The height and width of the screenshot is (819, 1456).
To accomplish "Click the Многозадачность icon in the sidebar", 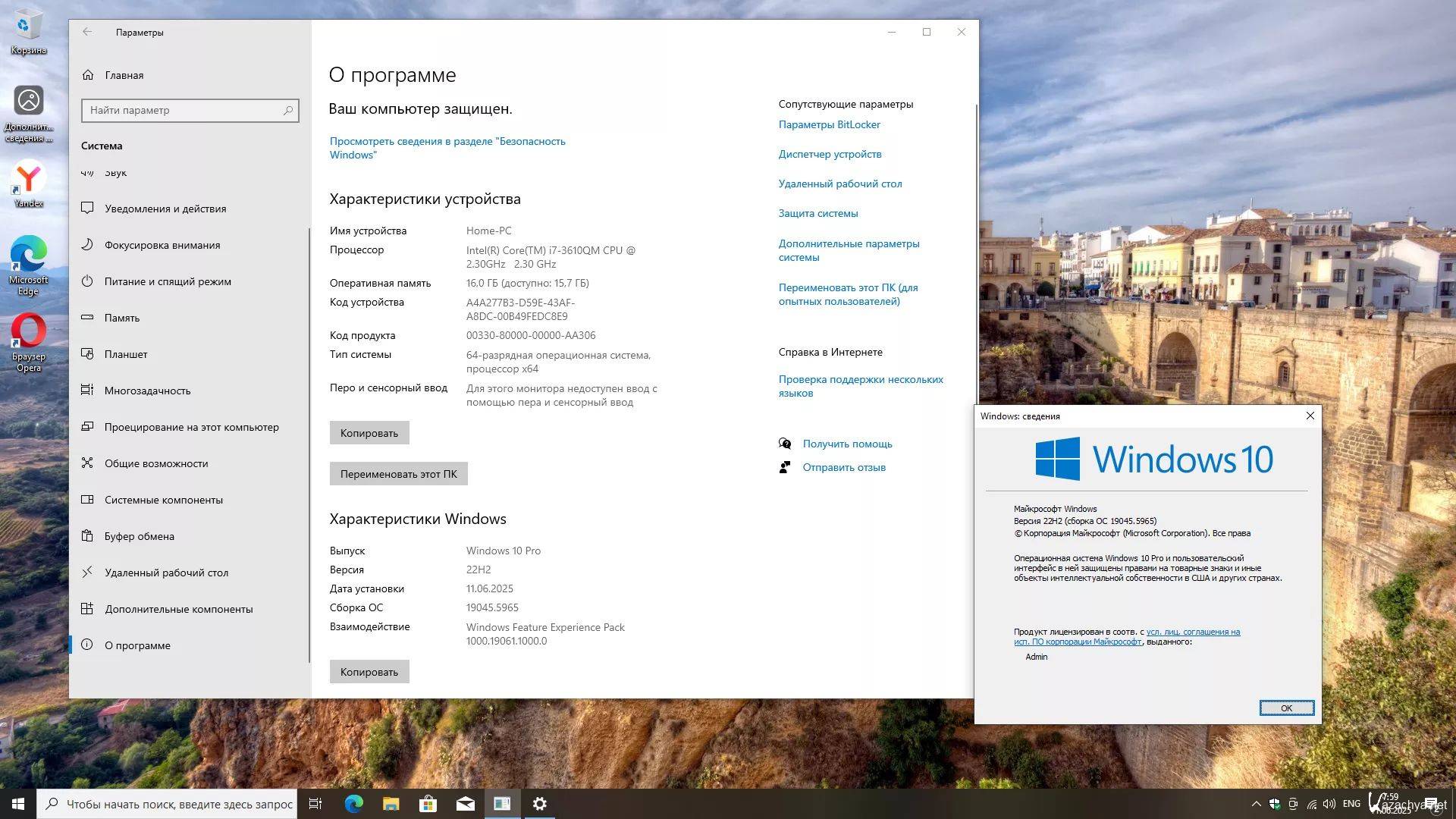I will point(87,391).
